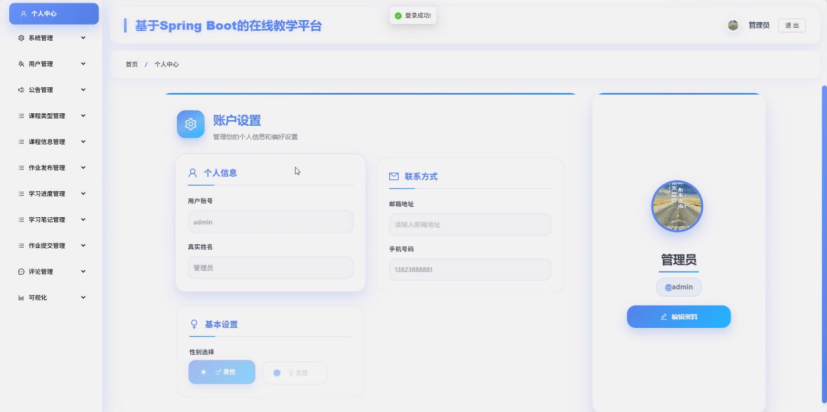Expand the 作业发布管理 chevron
The width and height of the screenshot is (827, 412).
(x=83, y=168)
